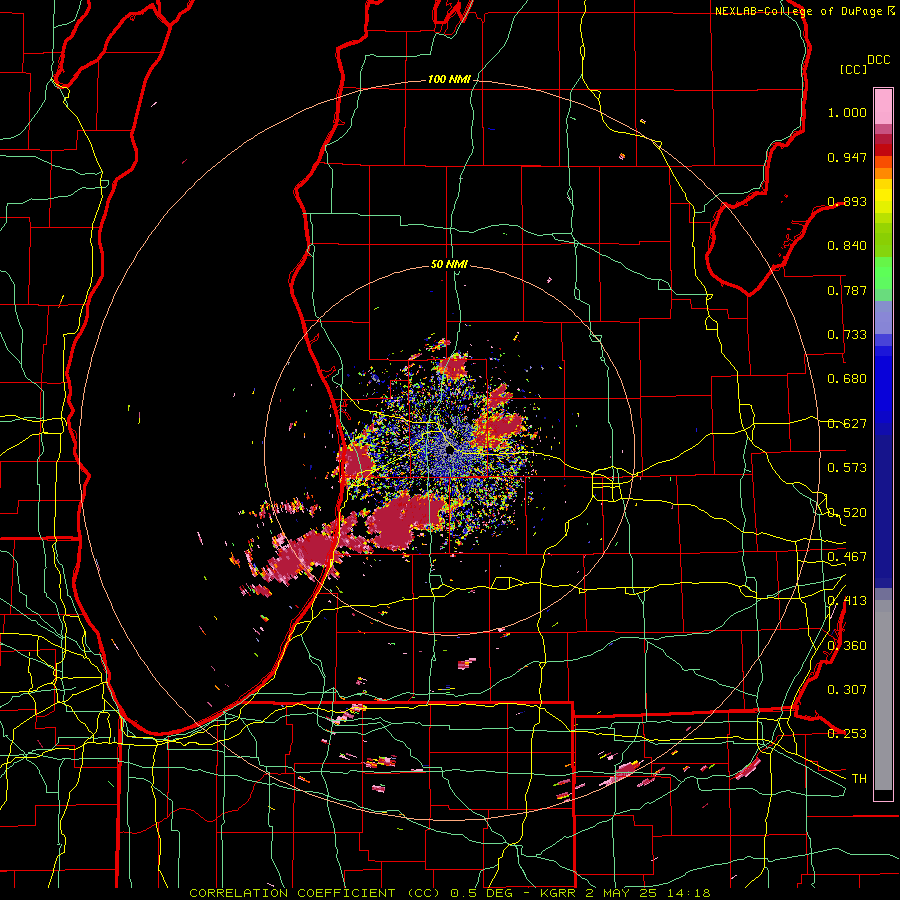
Task: Click the [CC] units label
Action: (853, 69)
